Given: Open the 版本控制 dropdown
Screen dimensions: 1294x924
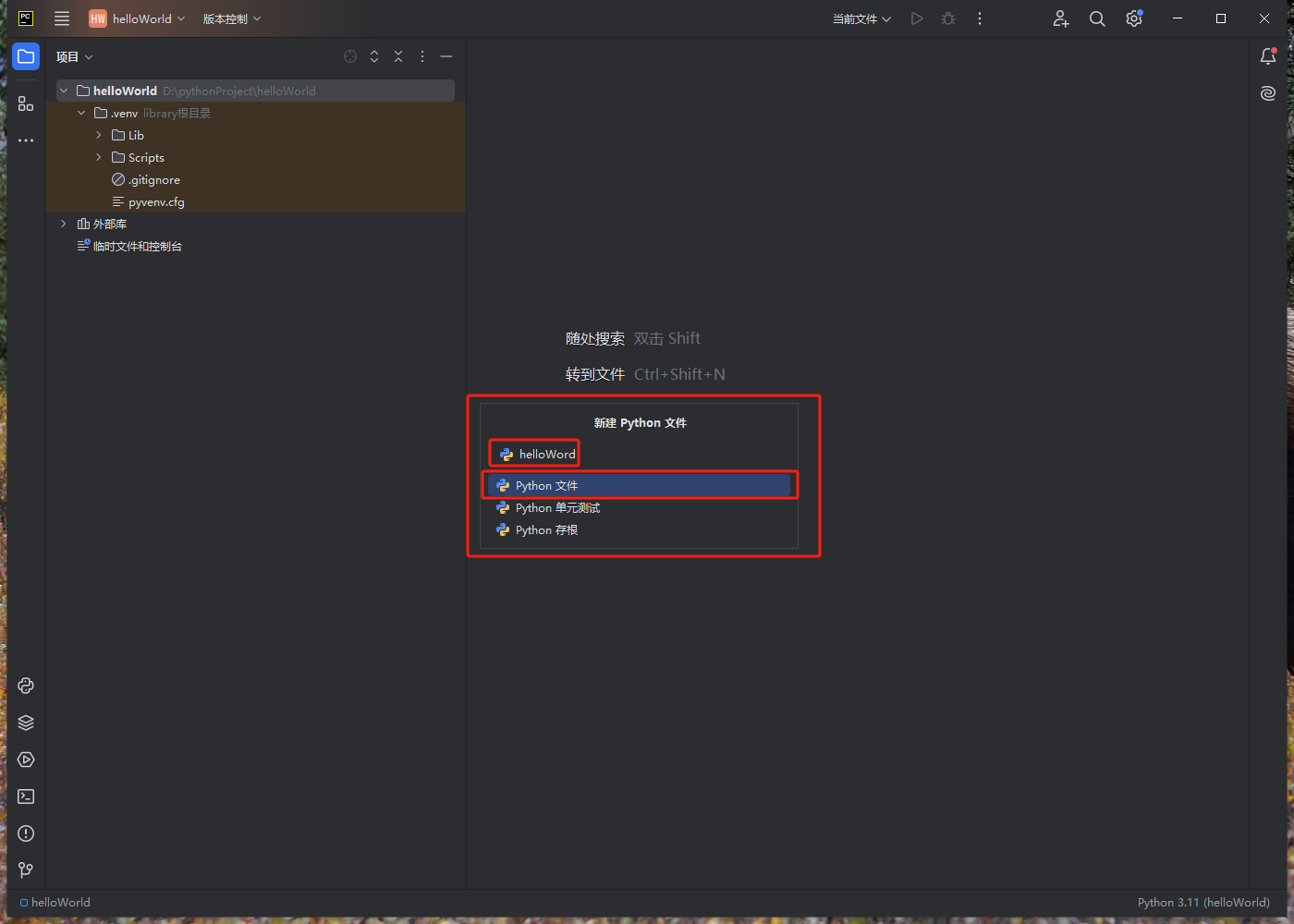Looking at the screenshot, I should point(232,18).
